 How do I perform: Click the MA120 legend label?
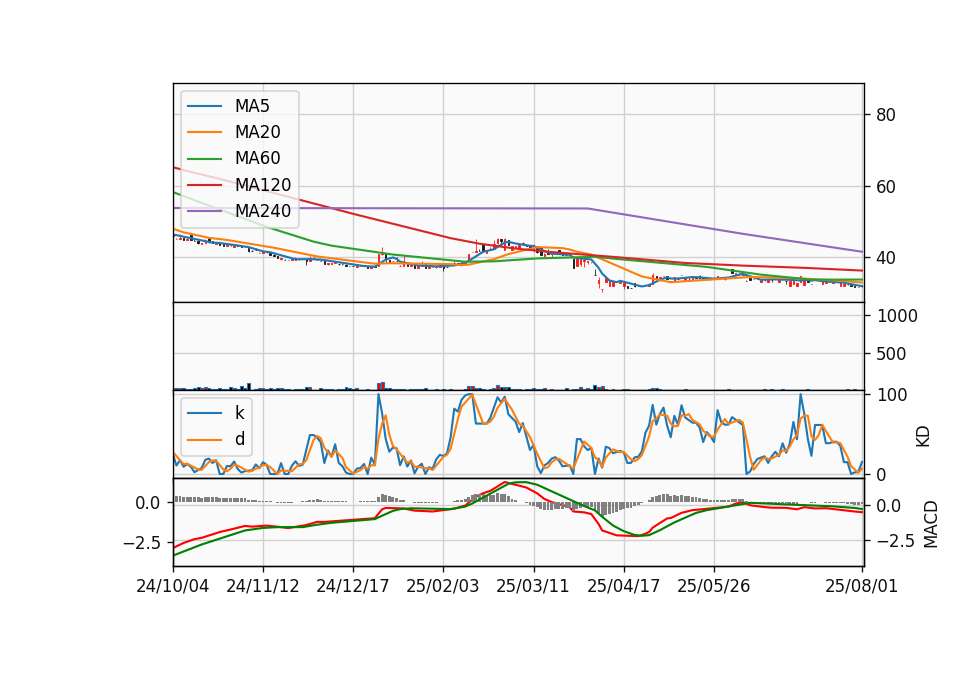(263, 185)
